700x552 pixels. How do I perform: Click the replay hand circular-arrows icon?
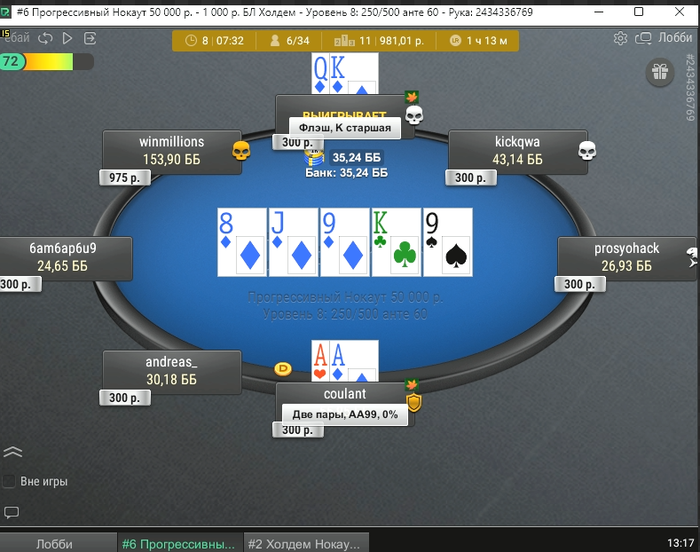45,38
